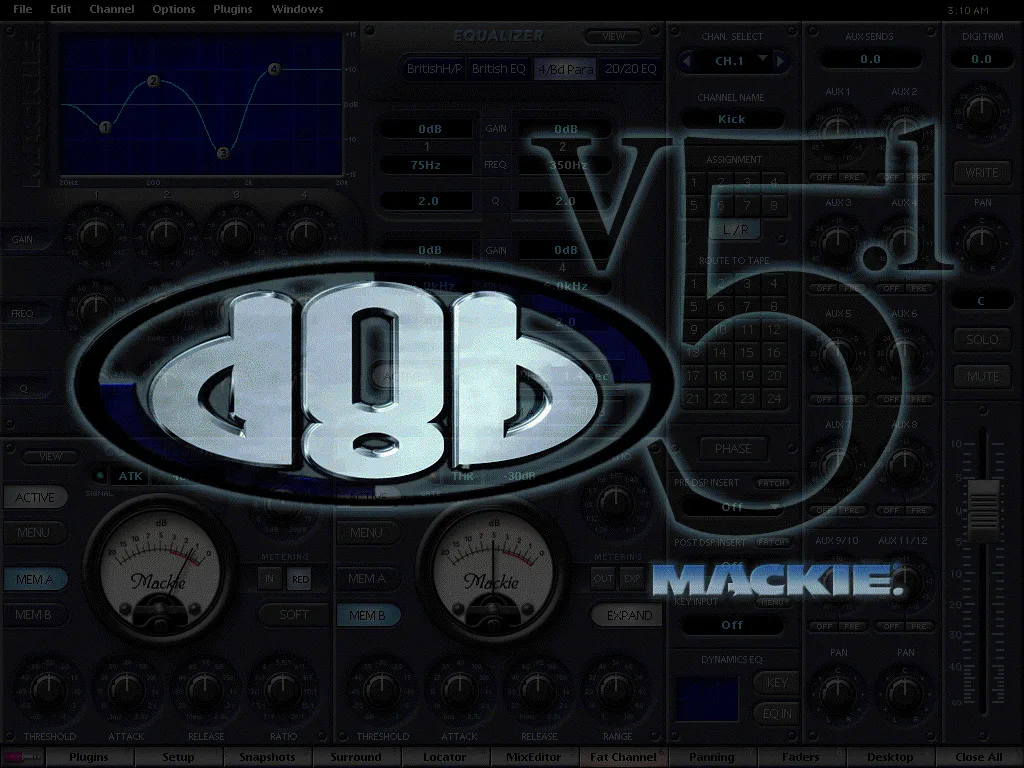The image size is (1024, 768).
Task: Toggle the compressor ACTIVE button
Action: (x=35, y=498)
